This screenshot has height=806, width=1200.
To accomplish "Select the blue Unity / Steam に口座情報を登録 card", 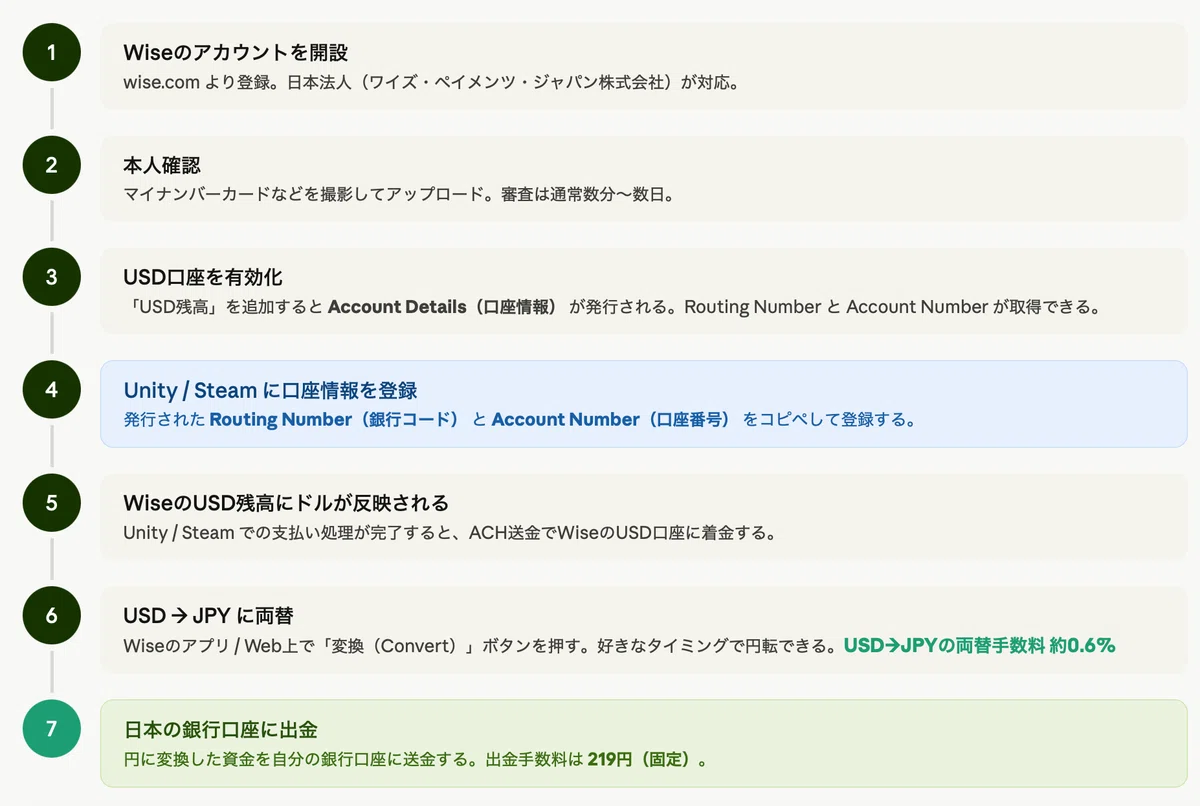I will [x=643, y=403].
